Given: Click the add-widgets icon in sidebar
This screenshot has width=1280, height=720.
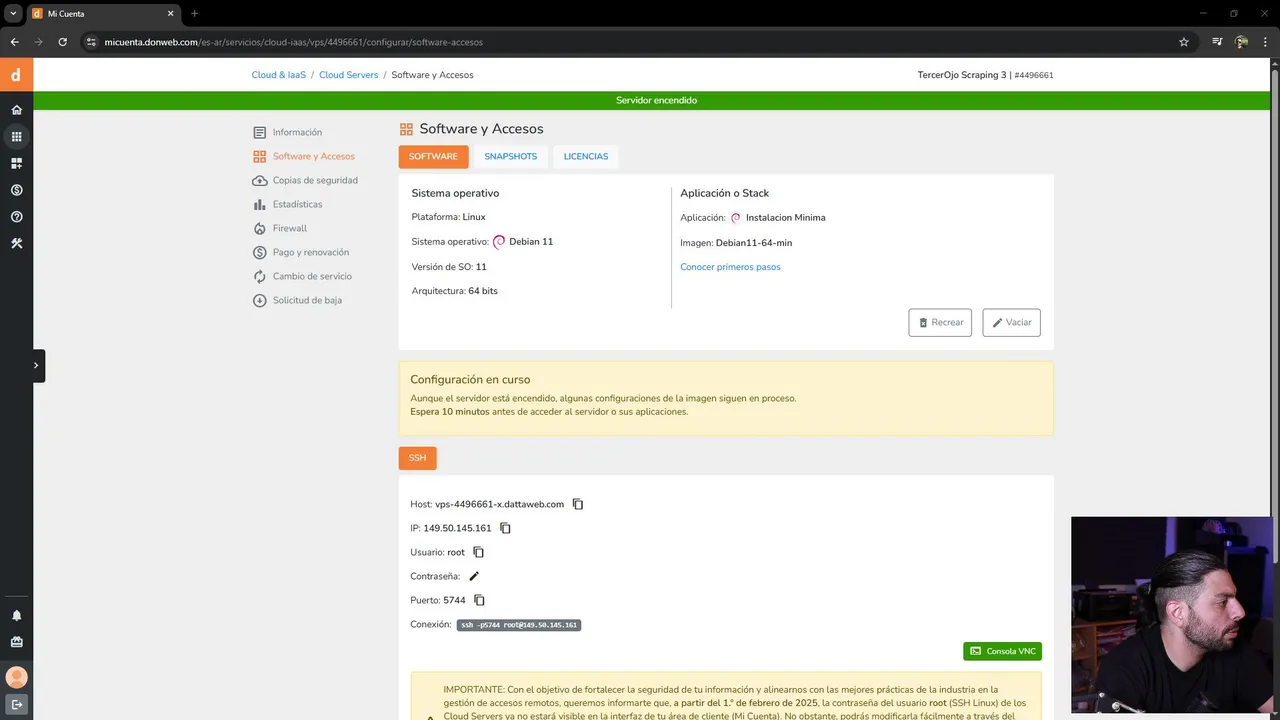Looking at the screenshot, I should point(16,163).
